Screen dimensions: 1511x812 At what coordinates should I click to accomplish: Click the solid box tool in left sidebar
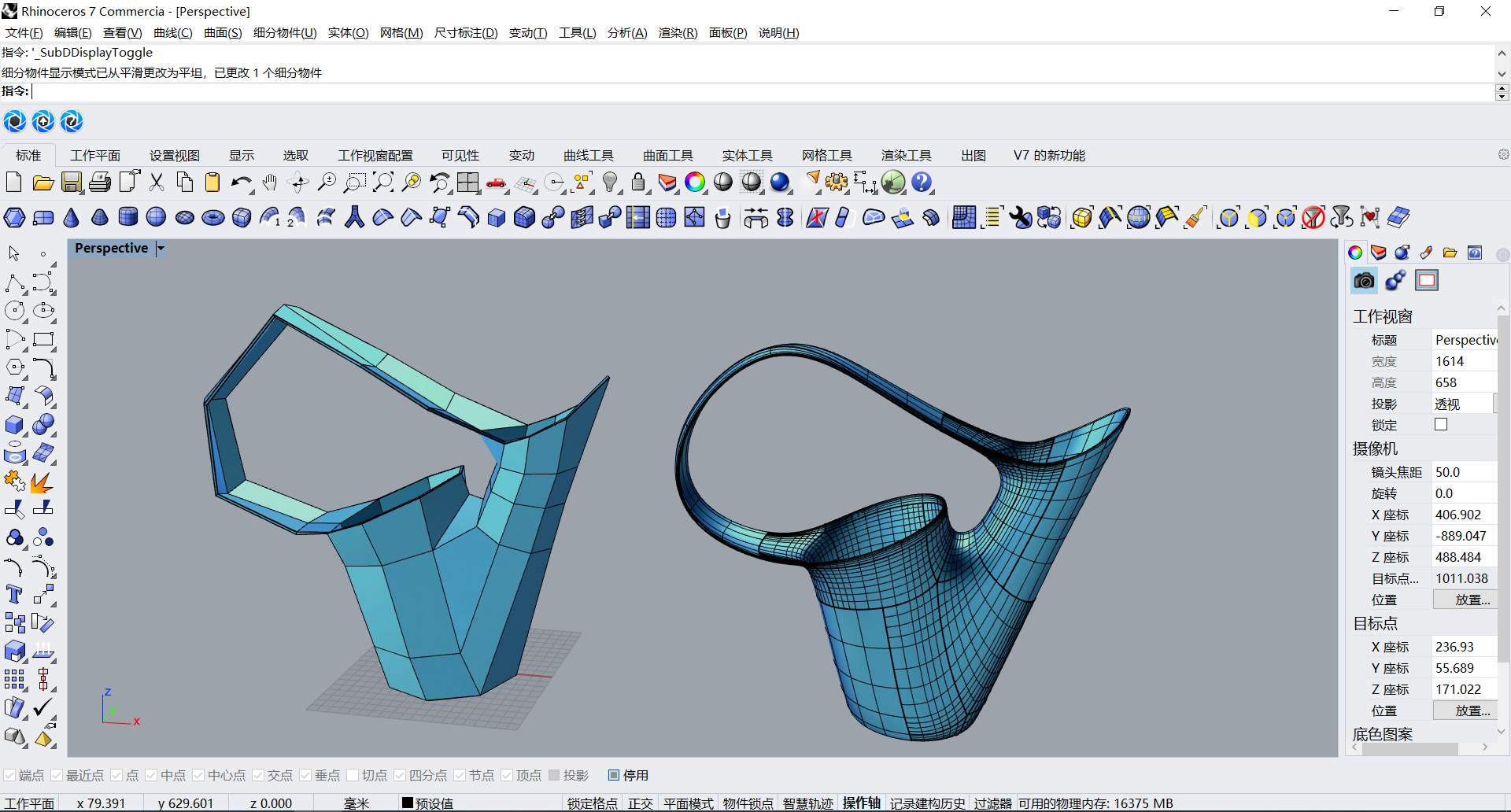14,425
